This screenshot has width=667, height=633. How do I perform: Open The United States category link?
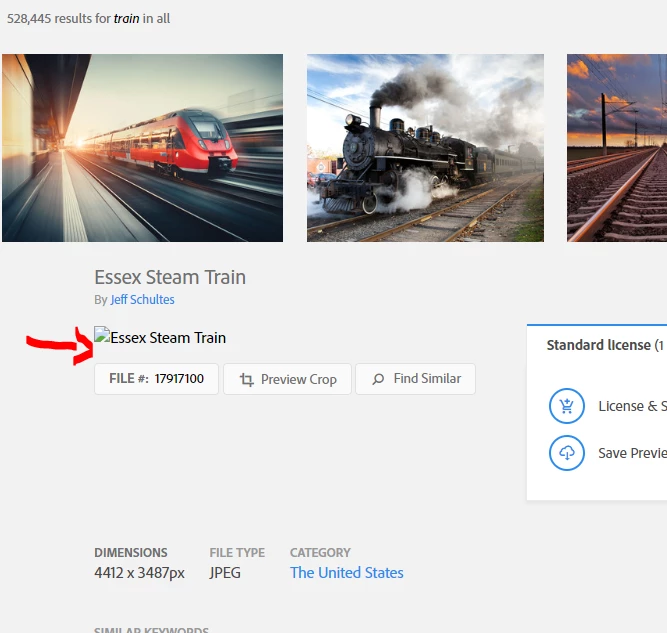click(347, 573)
